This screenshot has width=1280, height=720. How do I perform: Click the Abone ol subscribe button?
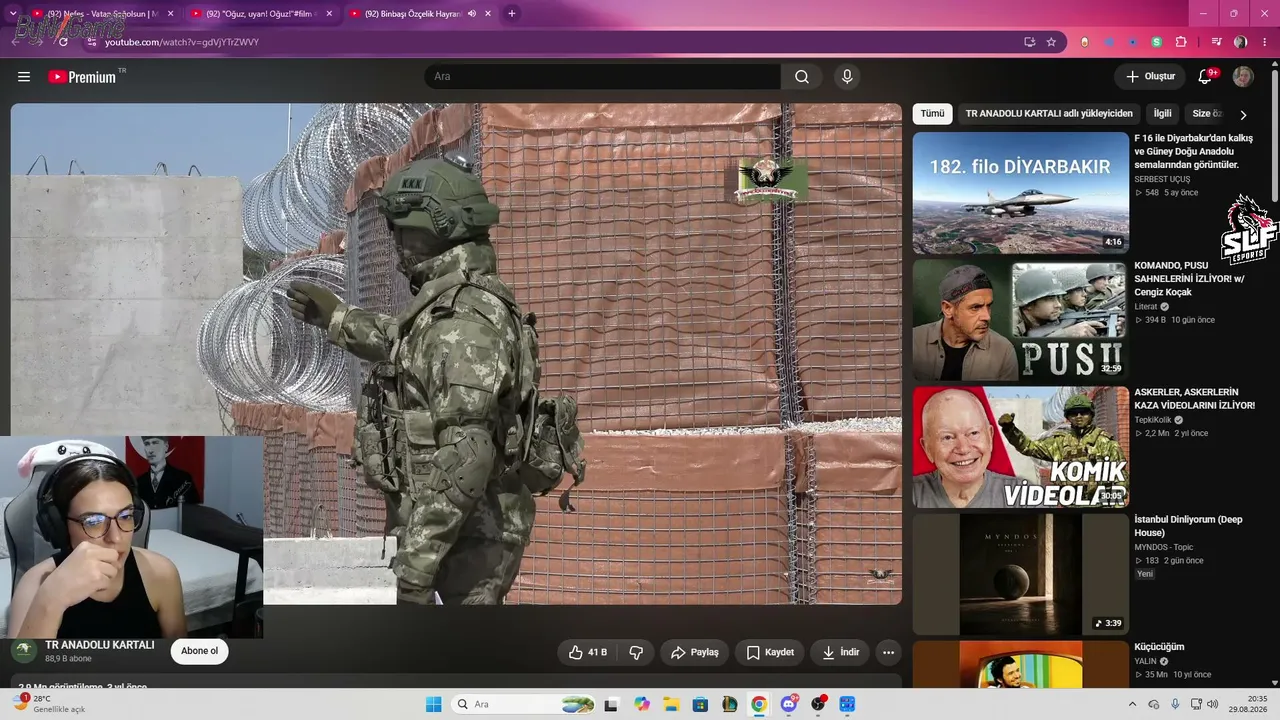[x=199, y=651]
